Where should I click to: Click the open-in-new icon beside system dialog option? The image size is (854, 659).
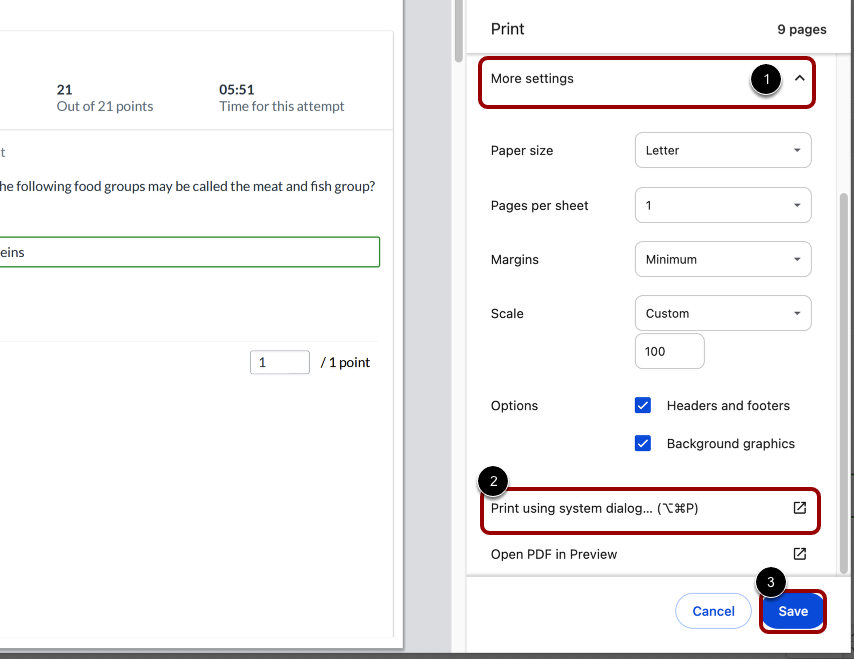pos(799,508)
